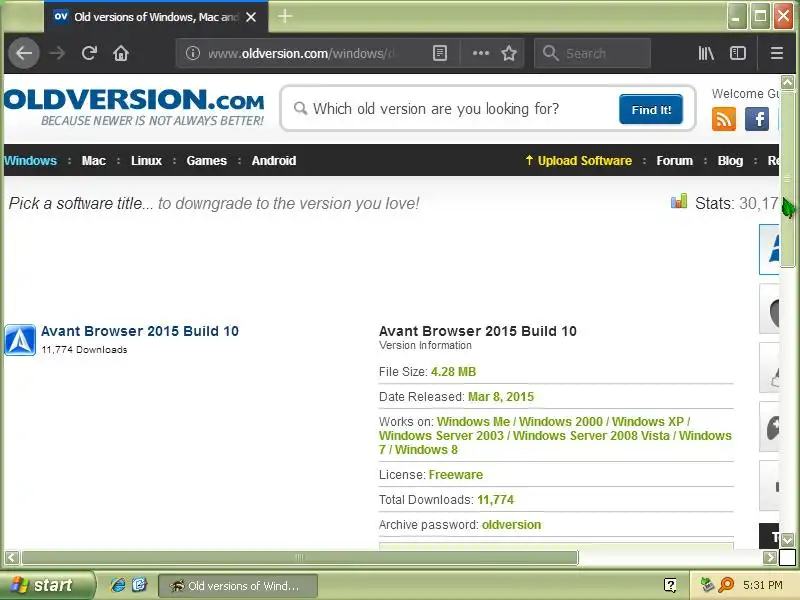Click the 11,774 total downloads value
This screenshot has height=600, width=800.
495,499
